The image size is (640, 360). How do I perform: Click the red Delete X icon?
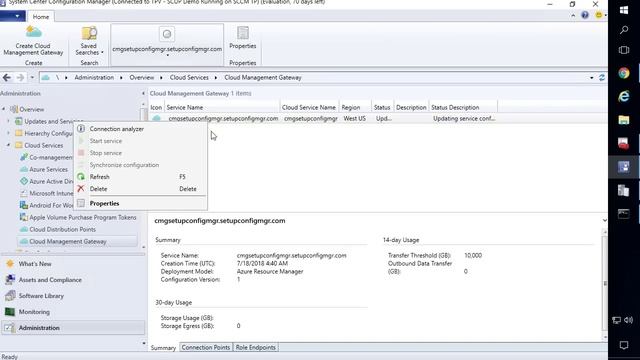81,189
